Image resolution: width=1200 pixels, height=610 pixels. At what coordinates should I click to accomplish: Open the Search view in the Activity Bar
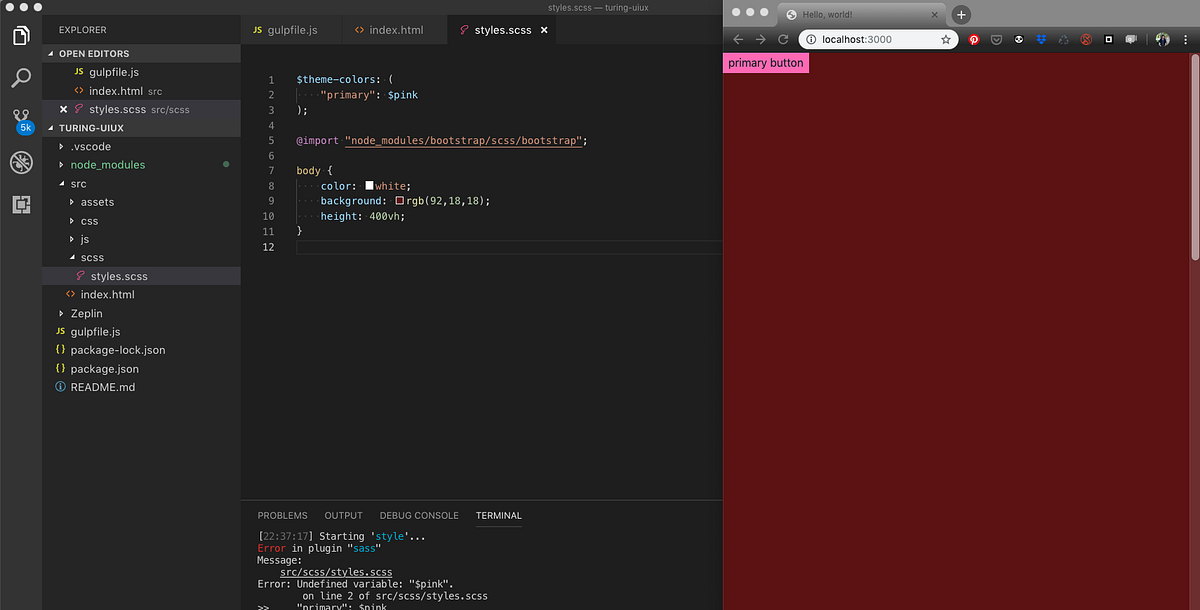pyautogui.click(x=21, y=77)
